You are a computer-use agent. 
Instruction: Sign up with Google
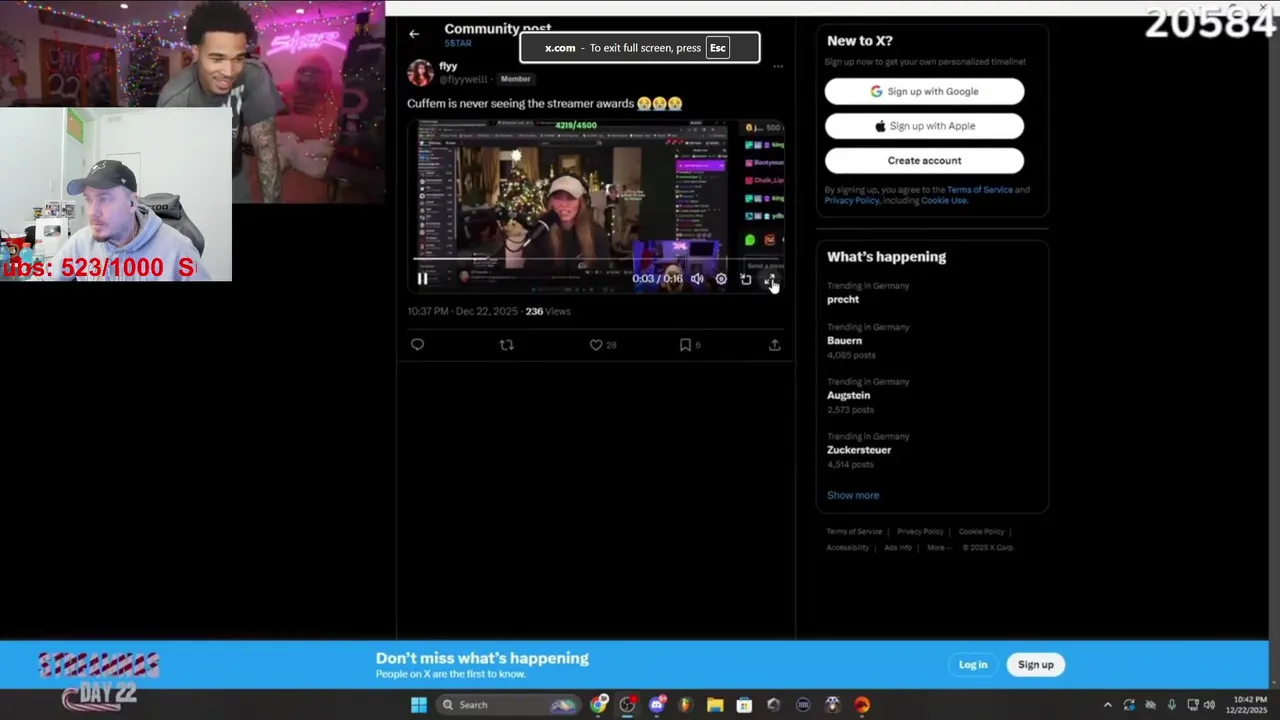[x=924, y=91]
